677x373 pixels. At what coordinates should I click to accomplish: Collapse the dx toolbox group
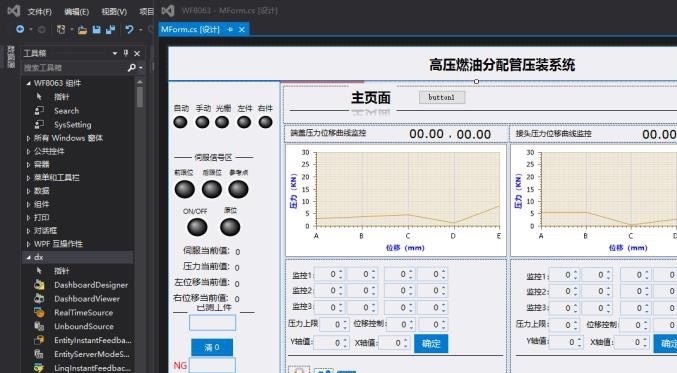(x=28, y=257)
